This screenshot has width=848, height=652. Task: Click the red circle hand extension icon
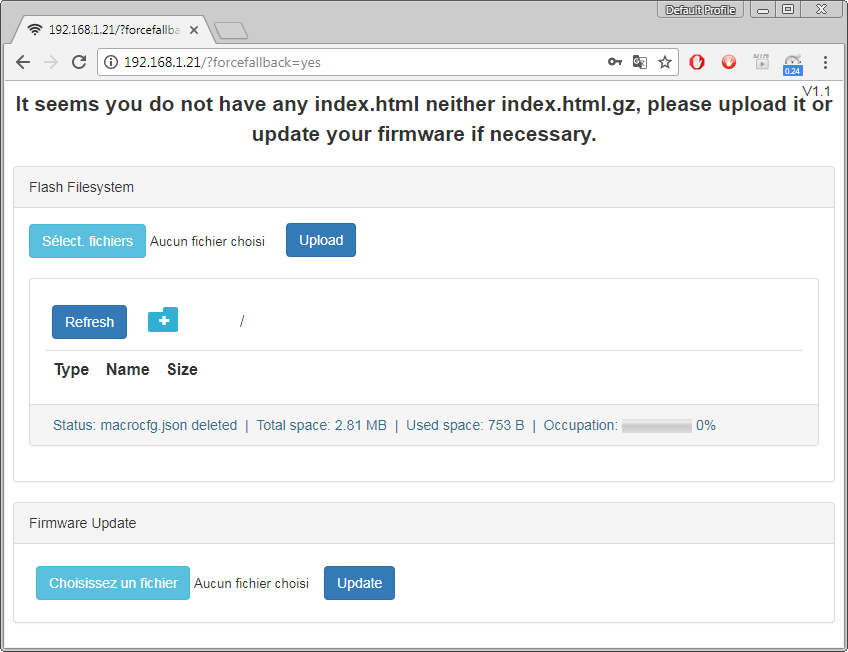[729, 62]
